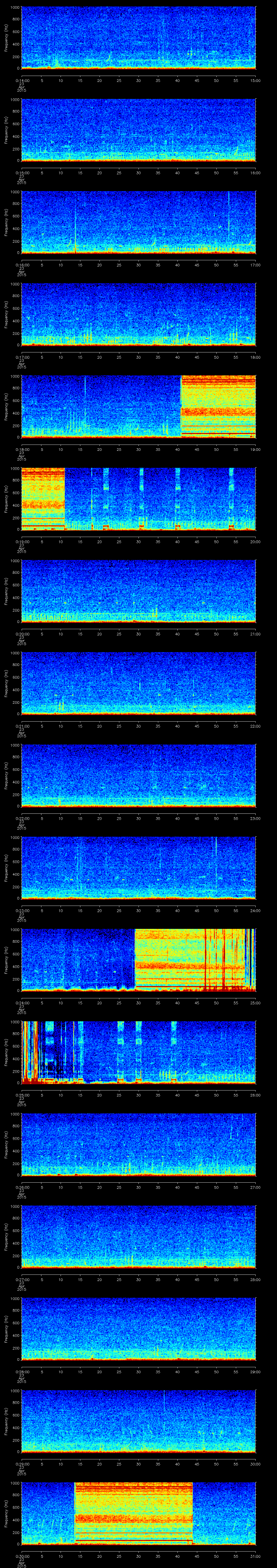Click the Frequency (Hz) axis label of the 0:14:00 row

[x=6, y=38]
